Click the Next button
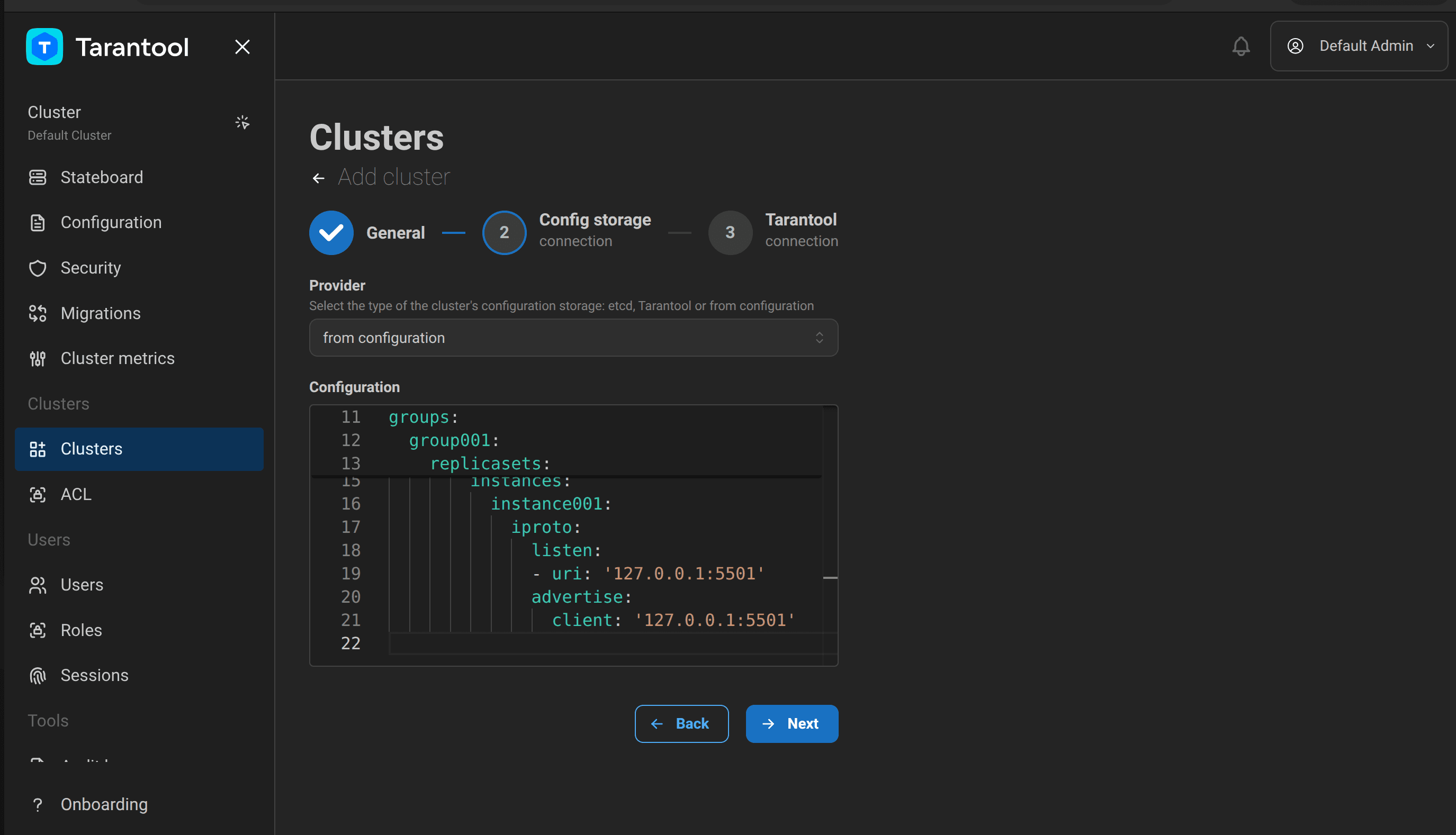 (792, 724)
